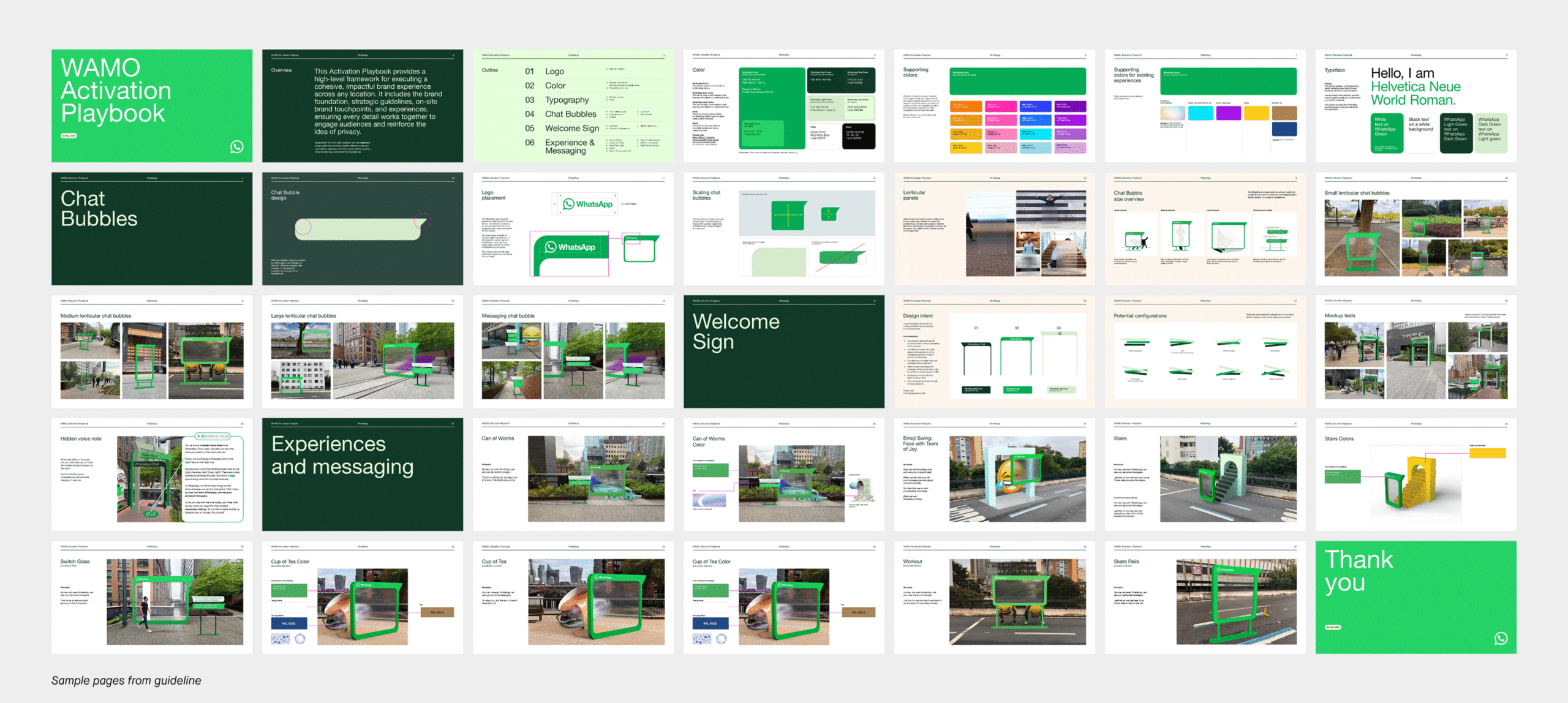Select the Outline contents page
Screen dimensions: 1568x703
573,106
